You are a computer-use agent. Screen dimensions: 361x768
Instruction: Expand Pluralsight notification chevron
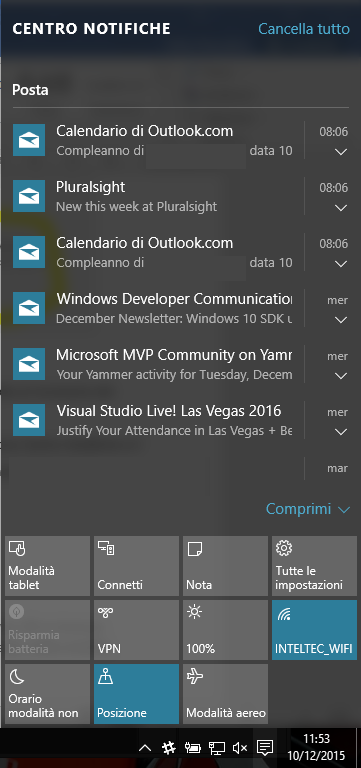pyautogui.click(x=340, y=208)
